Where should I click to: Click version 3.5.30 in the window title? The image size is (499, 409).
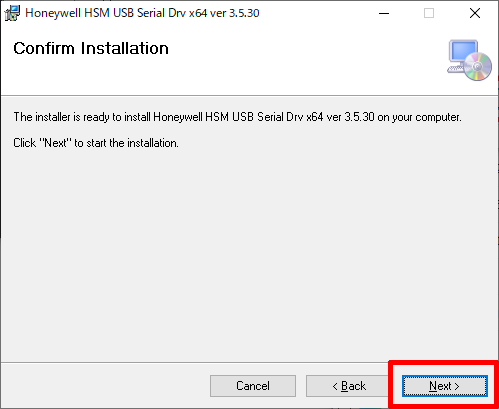[x=244, y=13]
